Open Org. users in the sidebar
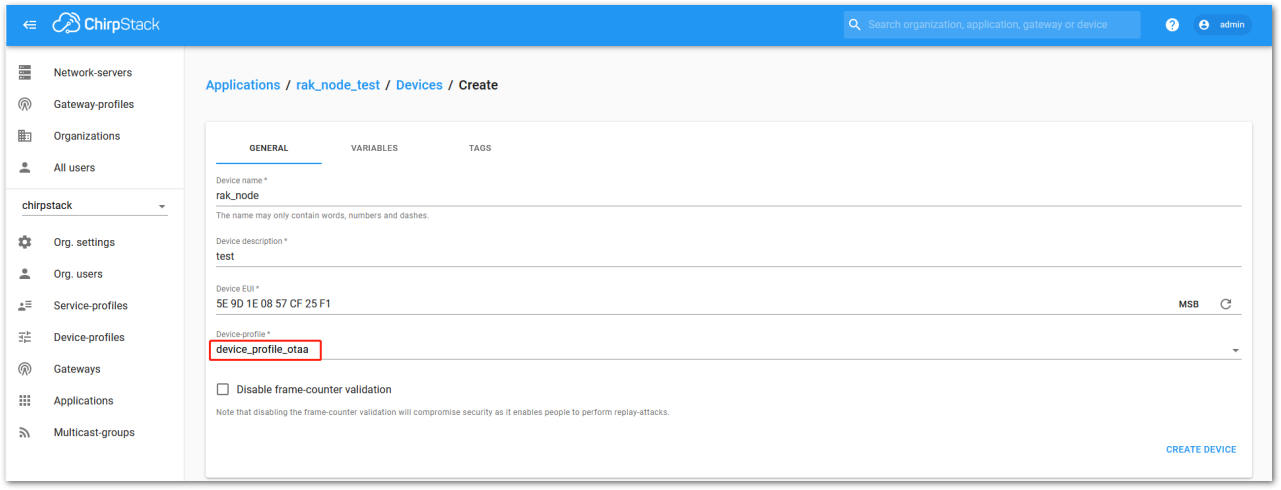The image size is (1281, 490). click(78, 274)
